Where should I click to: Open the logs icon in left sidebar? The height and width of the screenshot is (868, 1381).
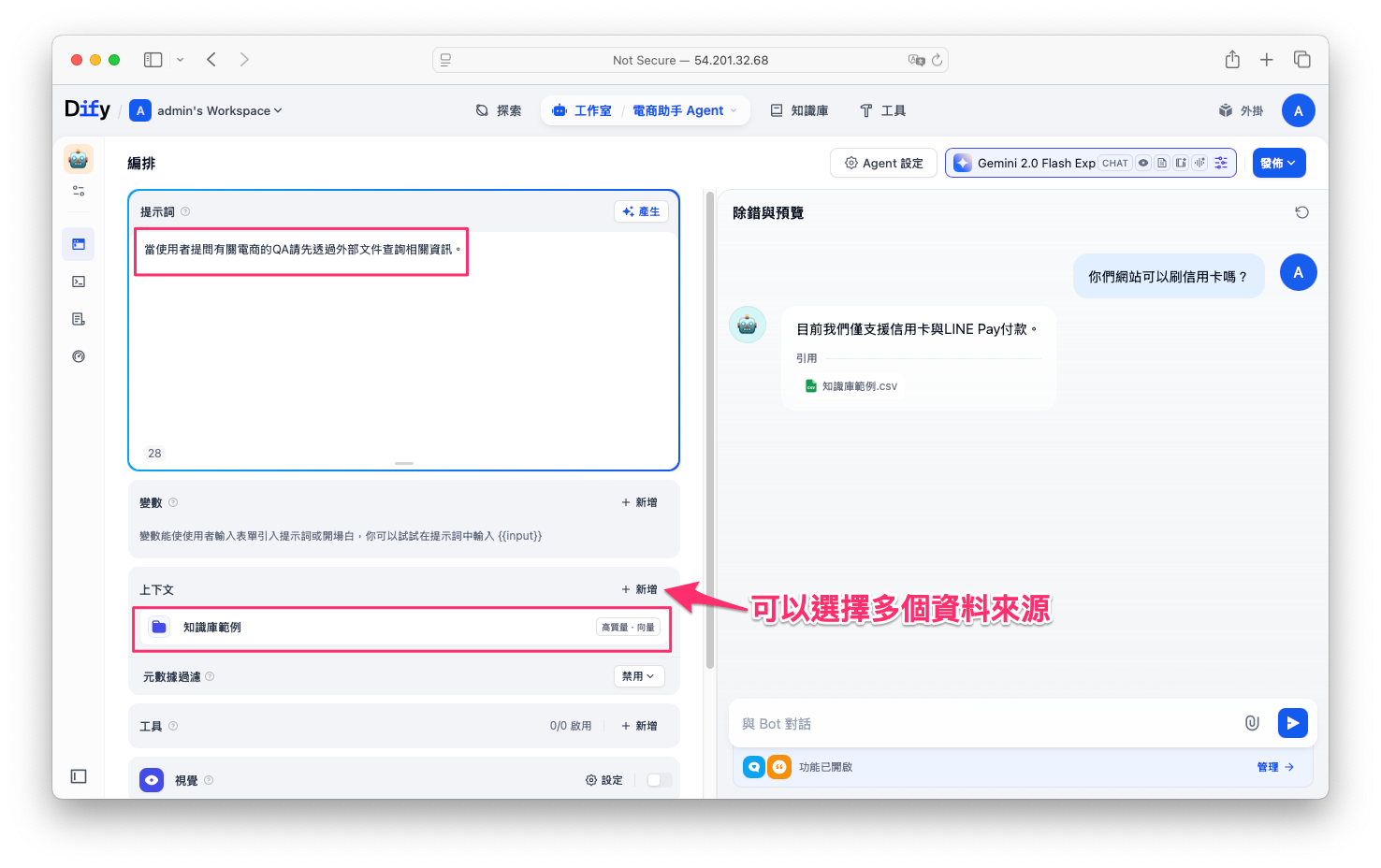[x=79, y=319]
